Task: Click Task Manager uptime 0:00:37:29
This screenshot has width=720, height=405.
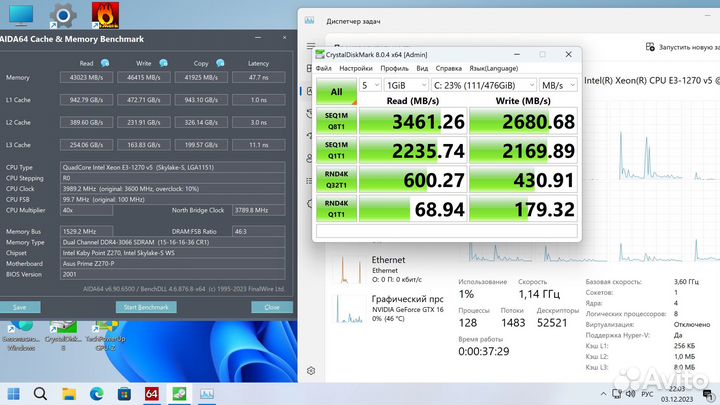Action: [x=484, y=351]
